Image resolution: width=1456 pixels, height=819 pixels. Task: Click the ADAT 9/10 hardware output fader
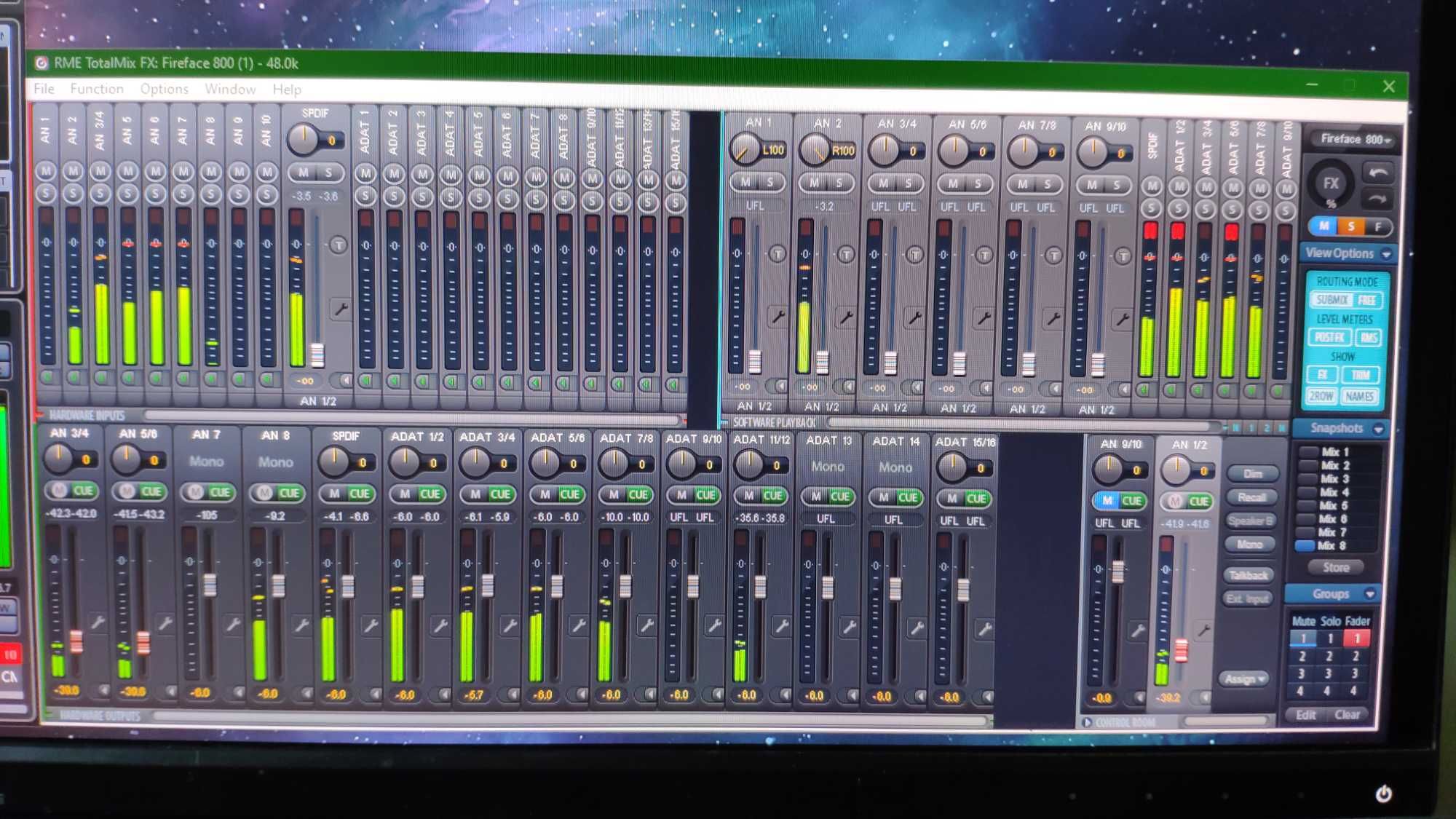click(692, 585)
